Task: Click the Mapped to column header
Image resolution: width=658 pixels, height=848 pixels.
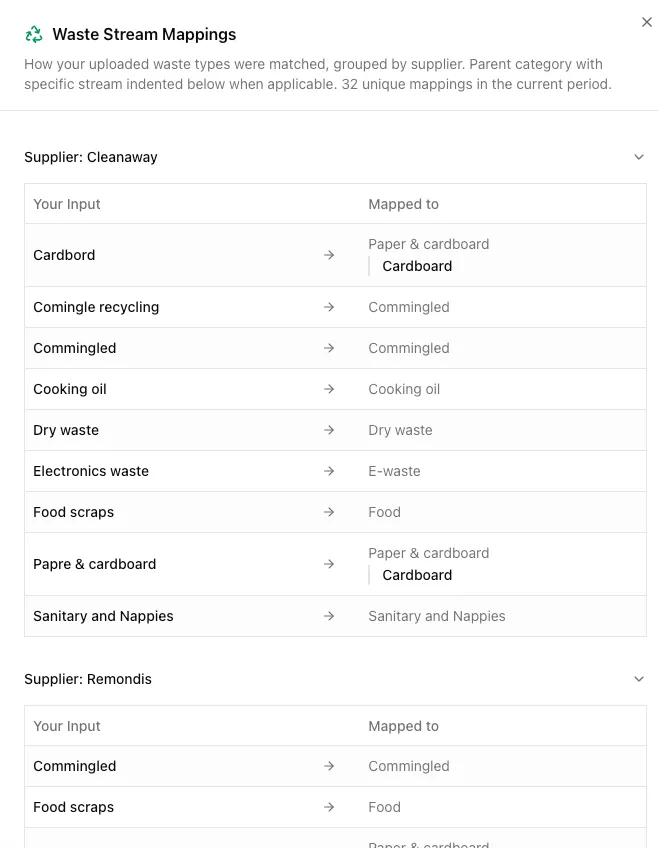Action: click(404, 204)
